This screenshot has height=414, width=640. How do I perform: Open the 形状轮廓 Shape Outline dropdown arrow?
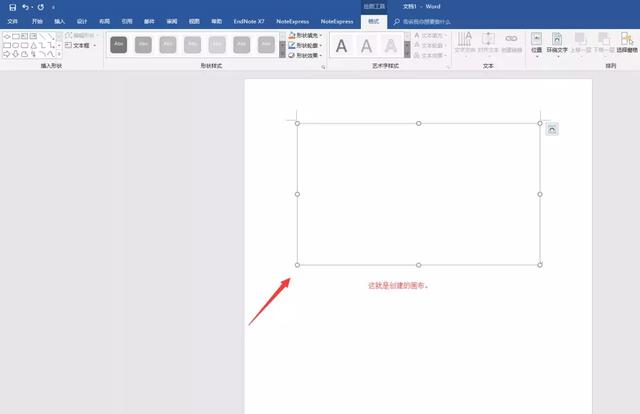[321, 45]
